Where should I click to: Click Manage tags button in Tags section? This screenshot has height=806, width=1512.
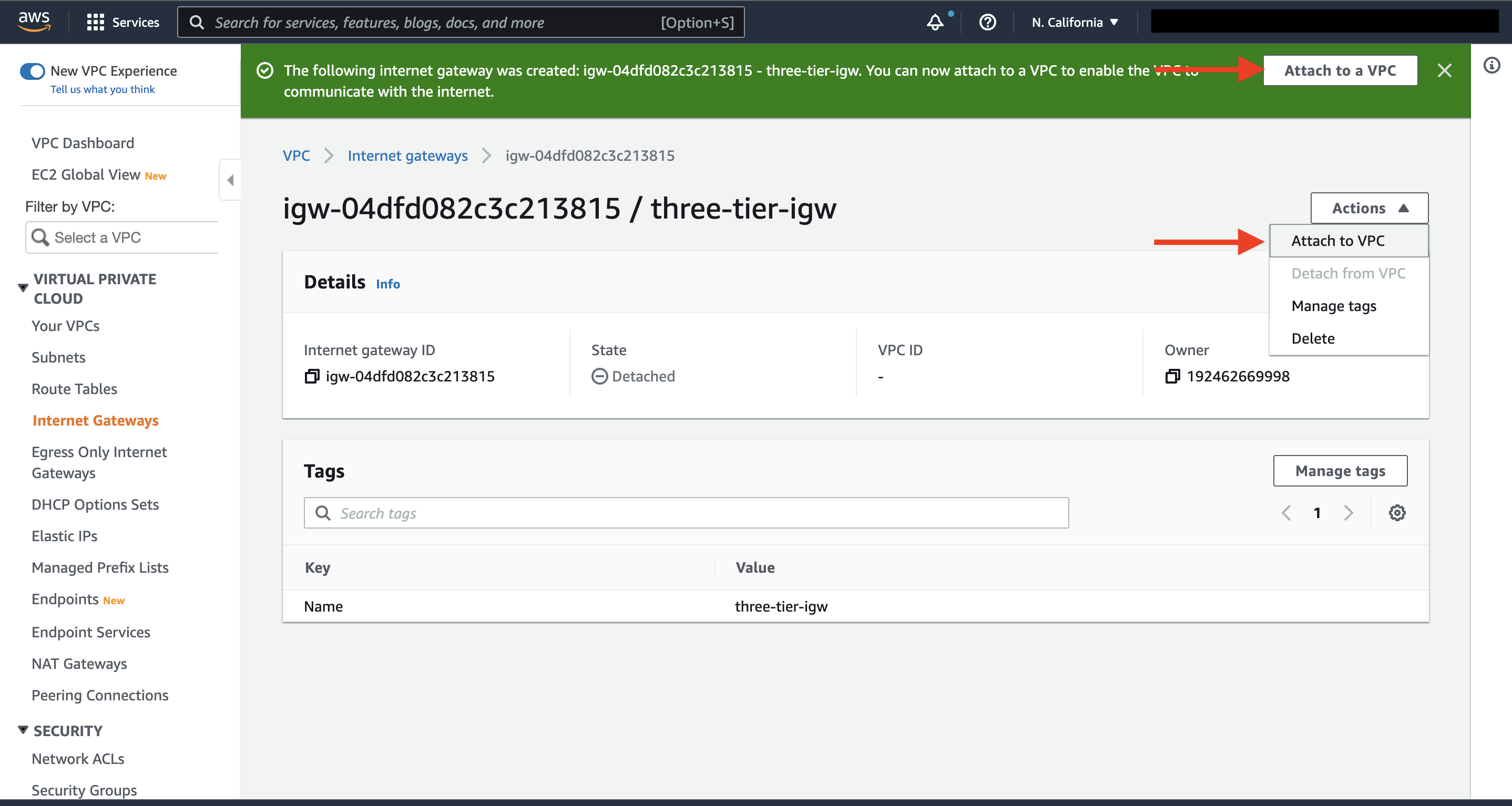(x=1339, y=470)
